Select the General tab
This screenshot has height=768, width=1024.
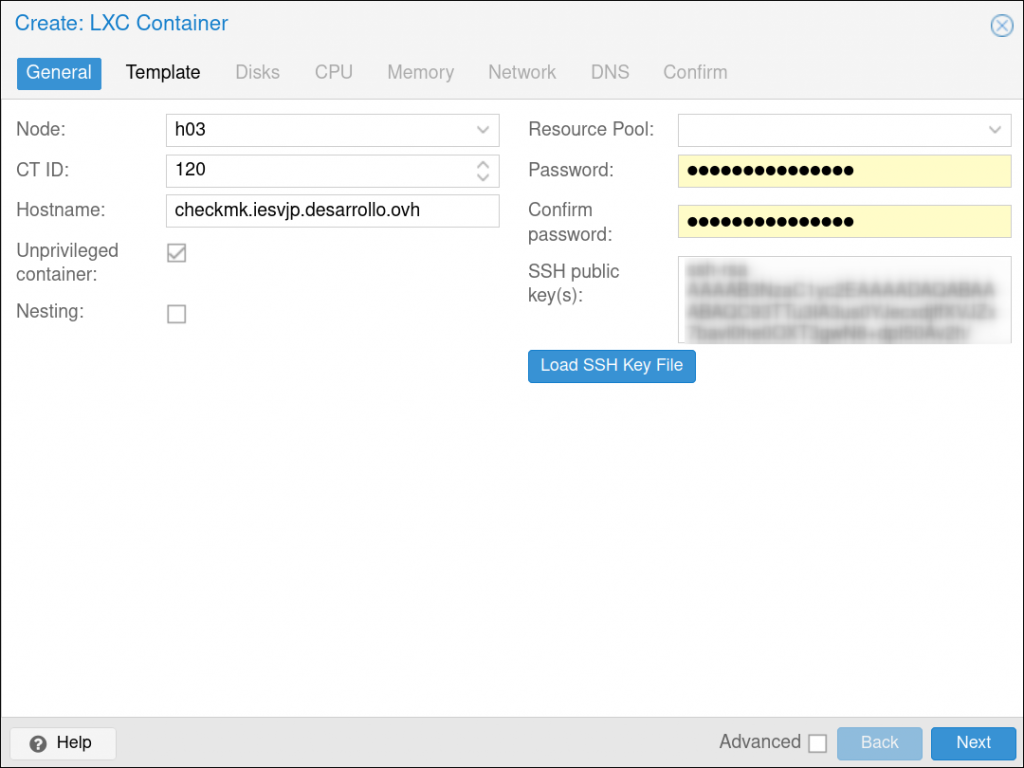click(59, 72)
